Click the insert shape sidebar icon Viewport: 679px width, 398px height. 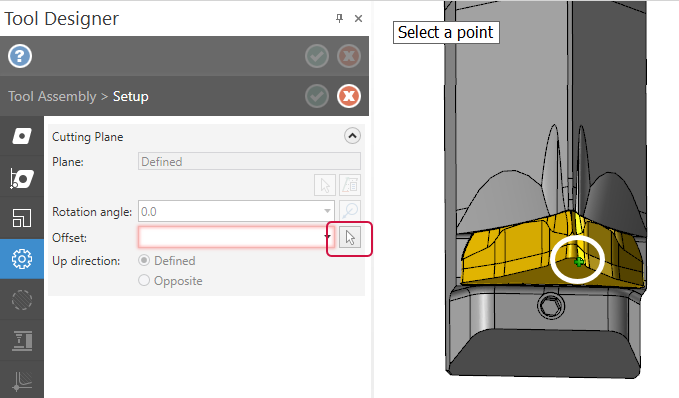[x=22, y=136]
